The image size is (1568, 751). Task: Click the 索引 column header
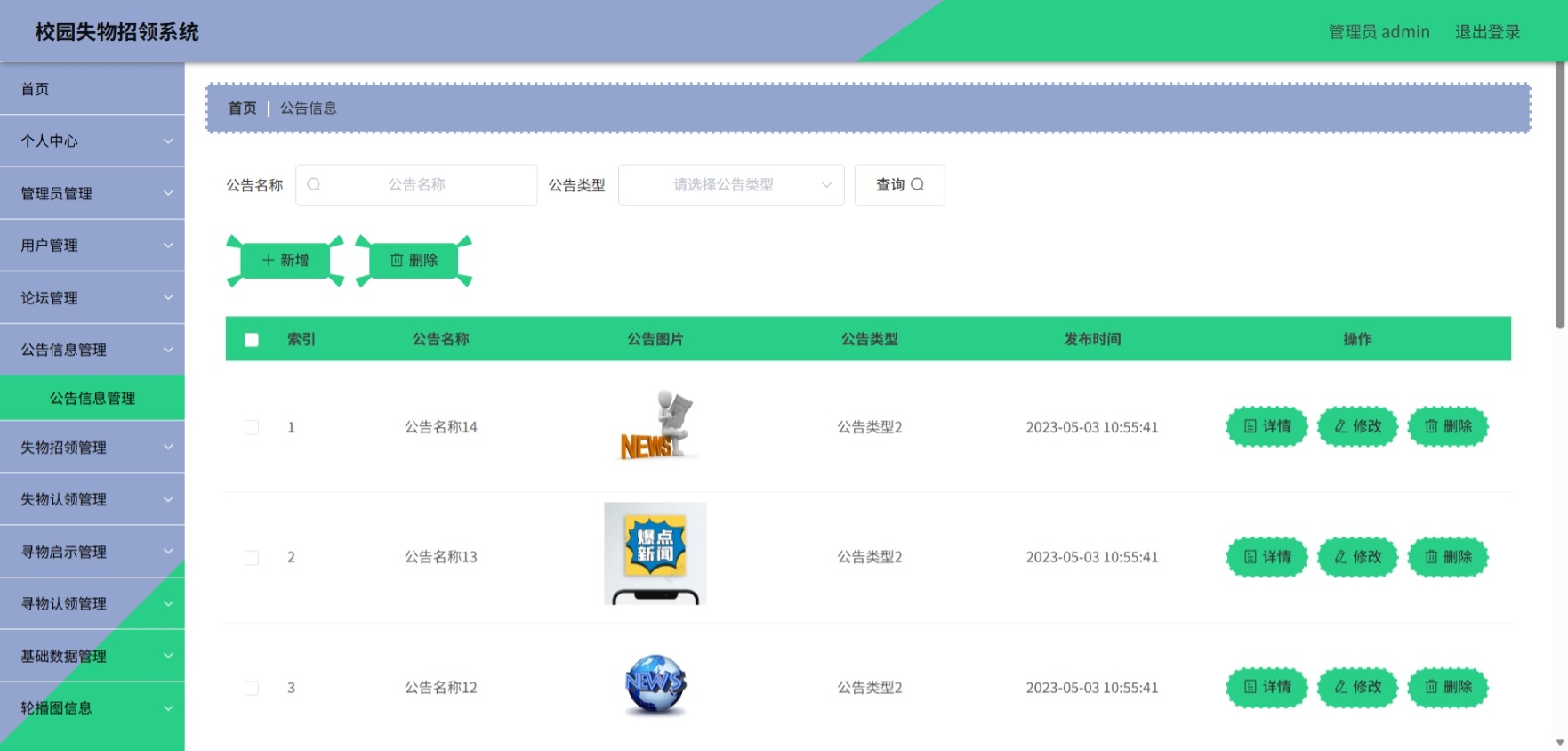[x=302, y=339]
